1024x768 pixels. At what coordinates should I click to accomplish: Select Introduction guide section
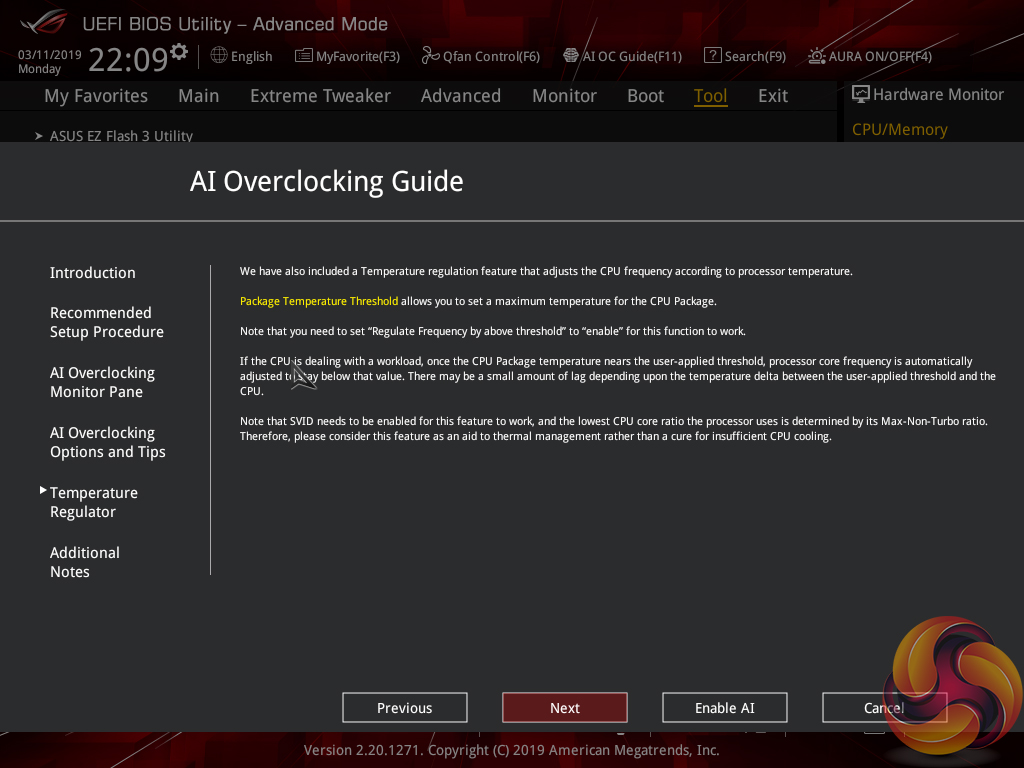coord(93,272)
